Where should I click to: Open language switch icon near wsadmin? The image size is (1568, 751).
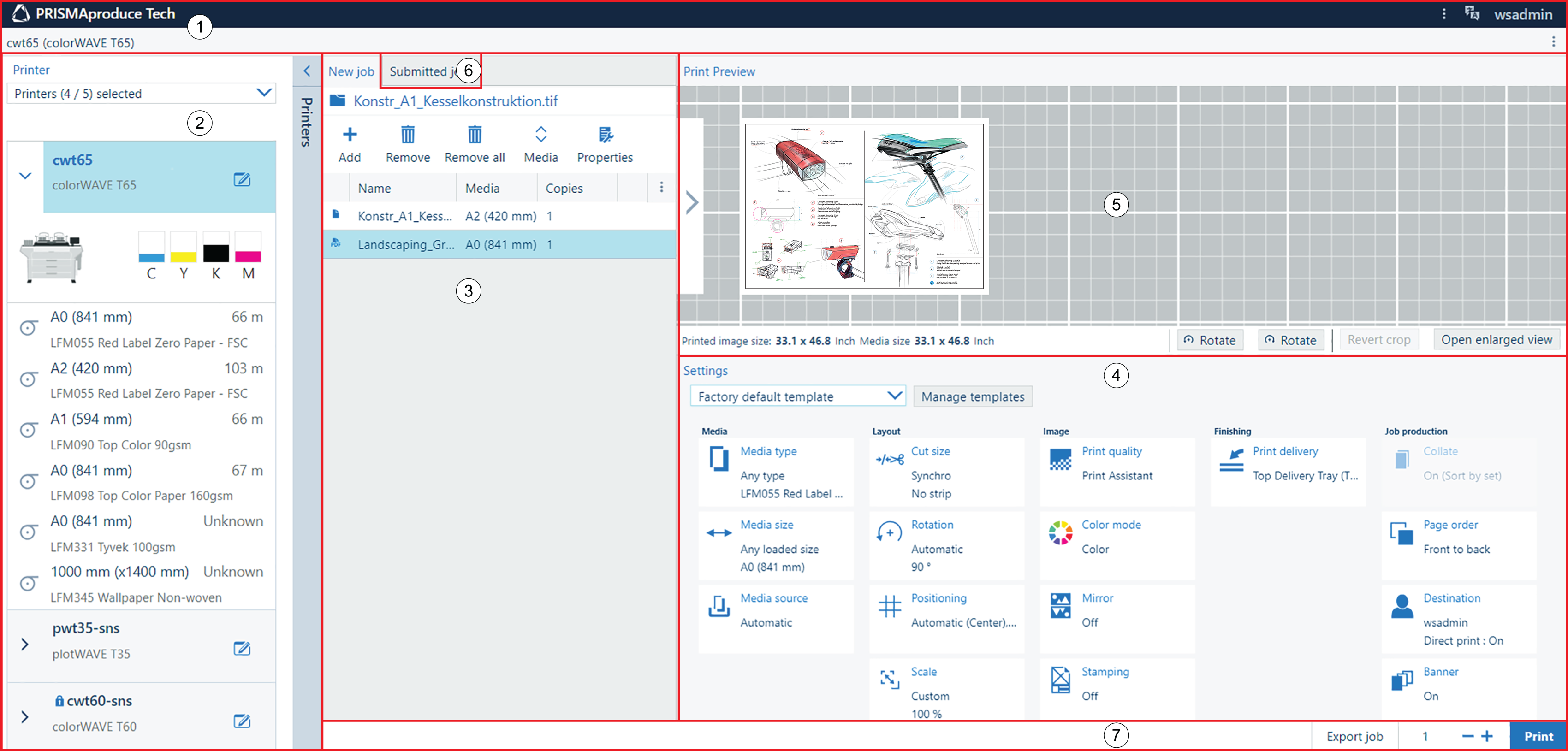tap(1472, 13)
